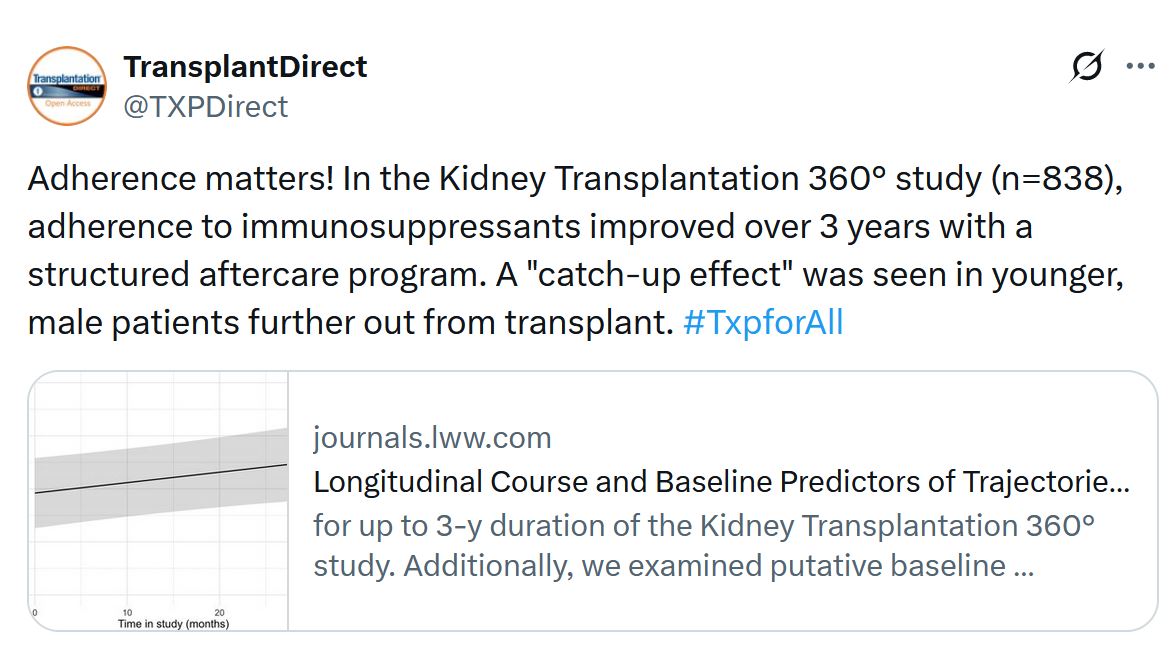The width and height of the screenshot is (1173, 645).
Task: Click the "Time in study (months)" axis label
Action: pyautogui.click(x=173, y=624)
